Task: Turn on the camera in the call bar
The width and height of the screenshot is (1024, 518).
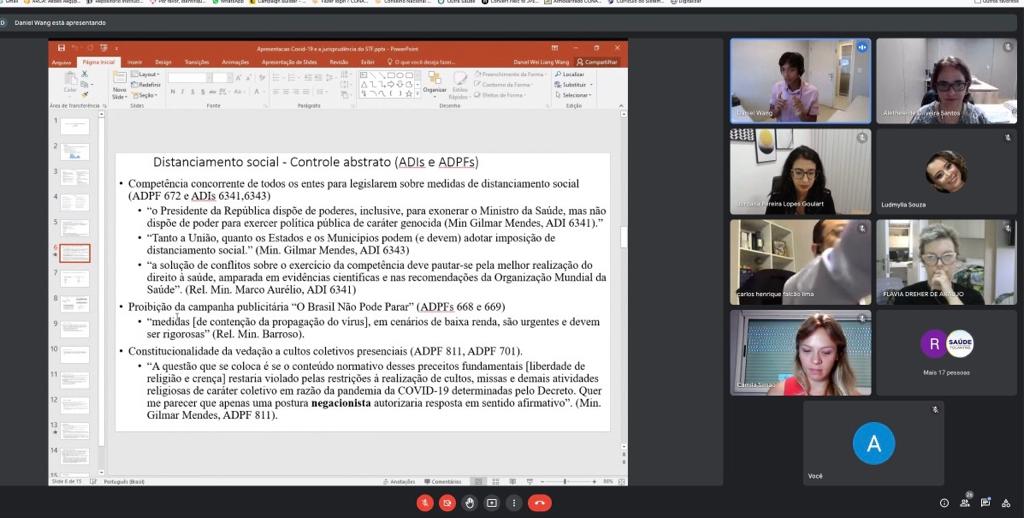Action: pos(446,503)
